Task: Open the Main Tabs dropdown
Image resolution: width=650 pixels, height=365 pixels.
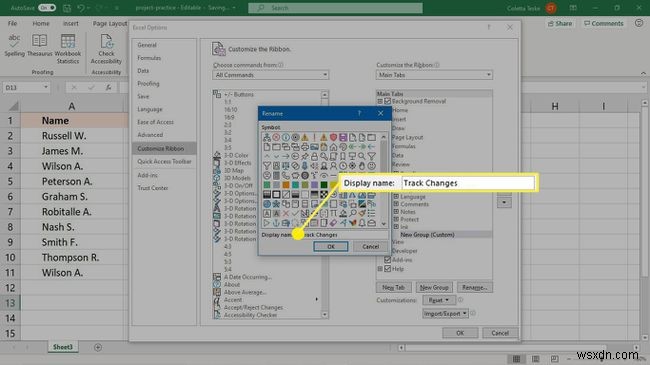Action: (434, 75)
